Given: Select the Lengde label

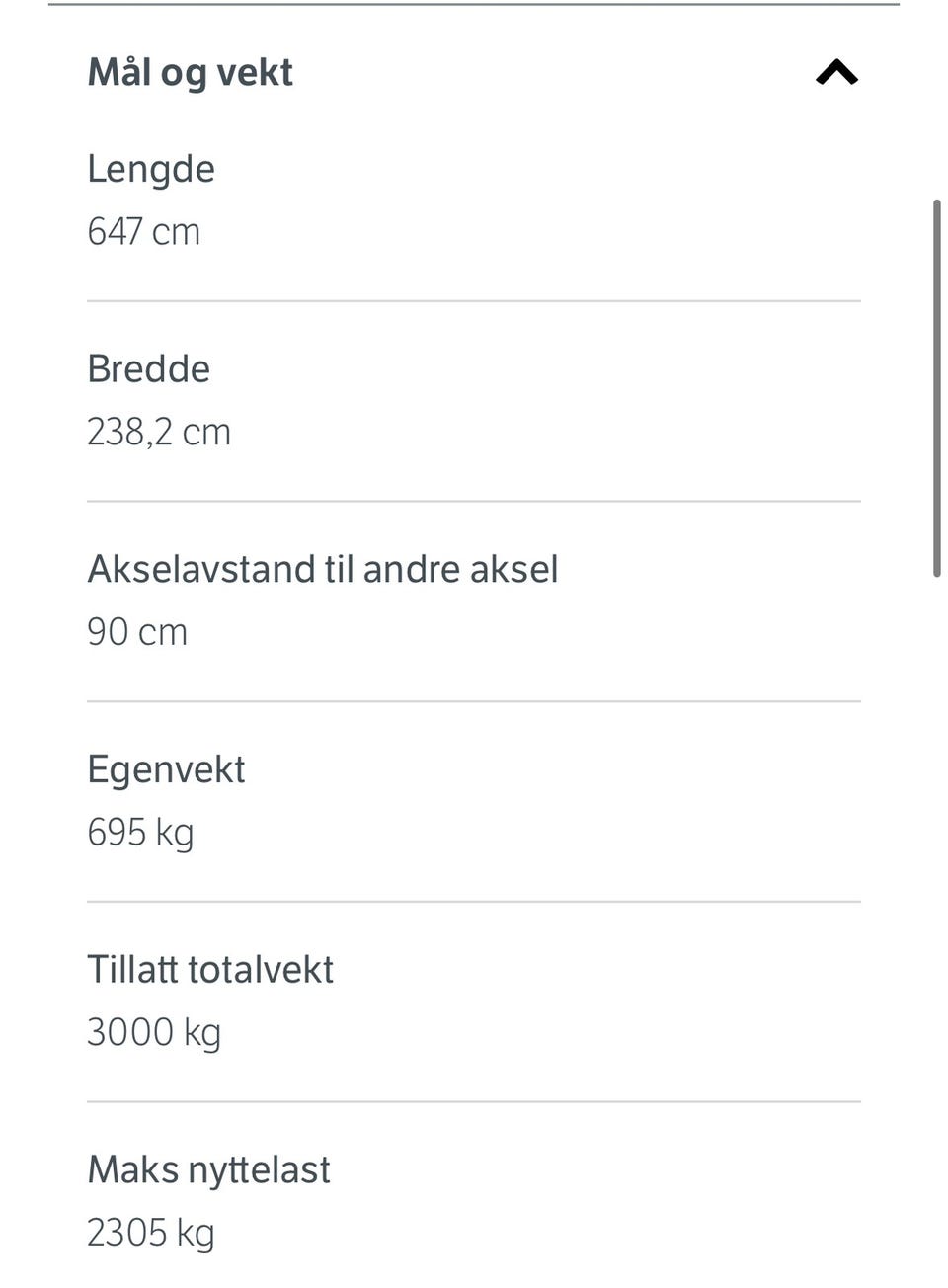Looking at the screenshot, I should pos(151,169).
